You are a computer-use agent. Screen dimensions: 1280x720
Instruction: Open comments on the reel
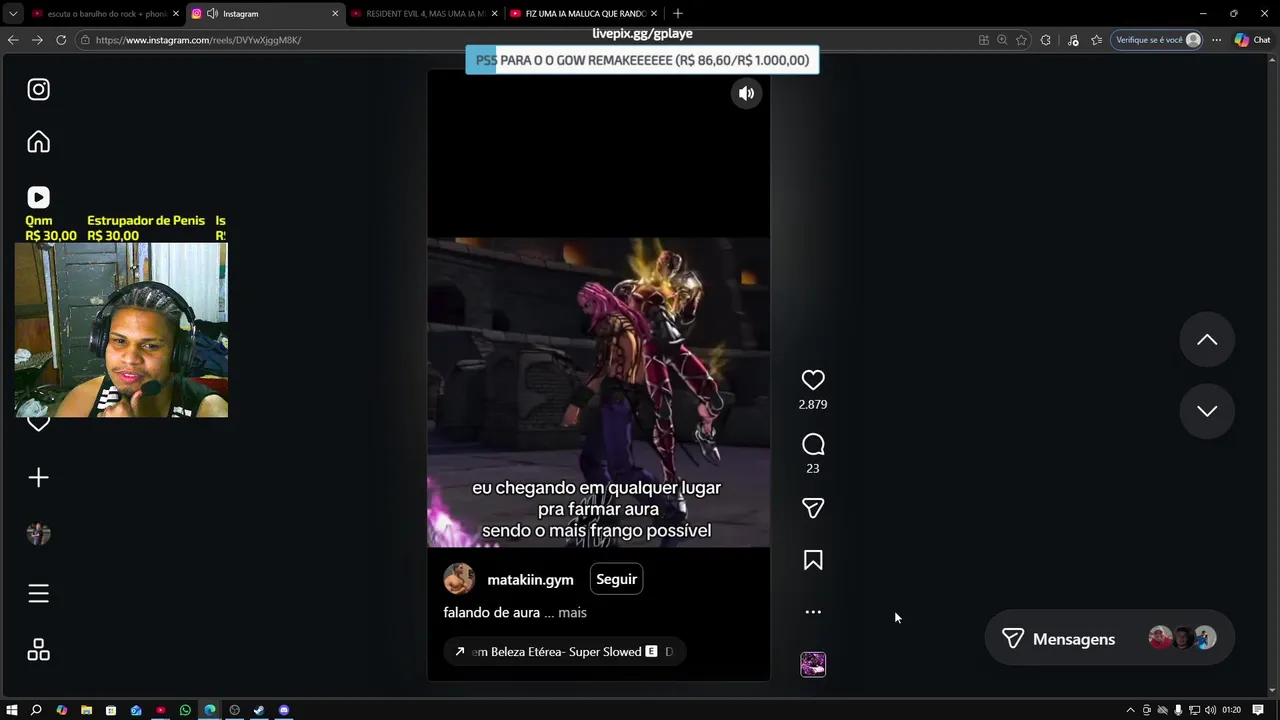[x=813, y=444]
